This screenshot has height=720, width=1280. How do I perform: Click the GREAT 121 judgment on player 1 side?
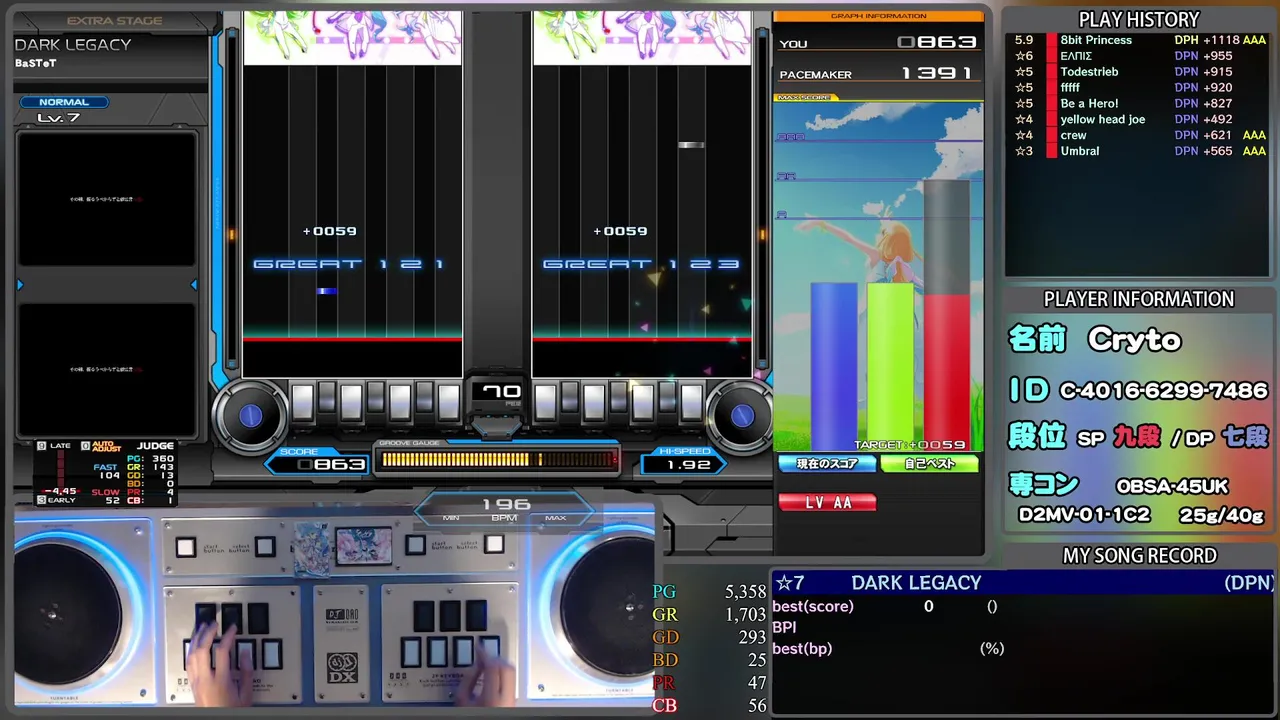tap(350, 264)
